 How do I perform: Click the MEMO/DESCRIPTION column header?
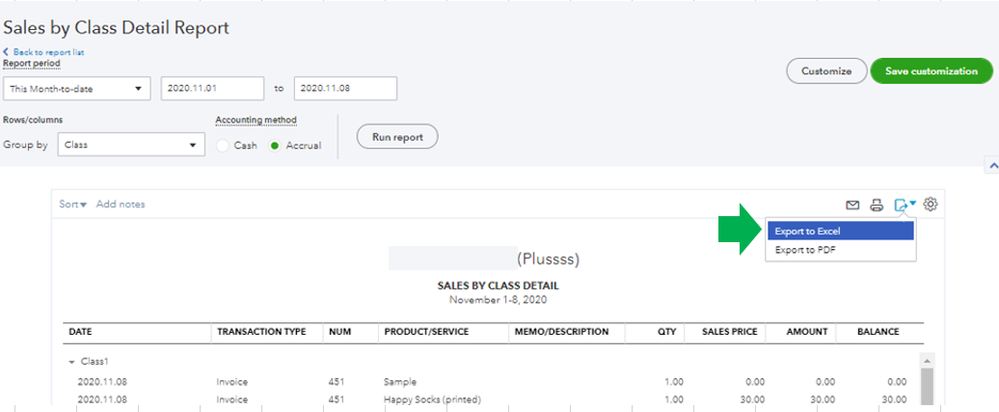coord(561,332)
